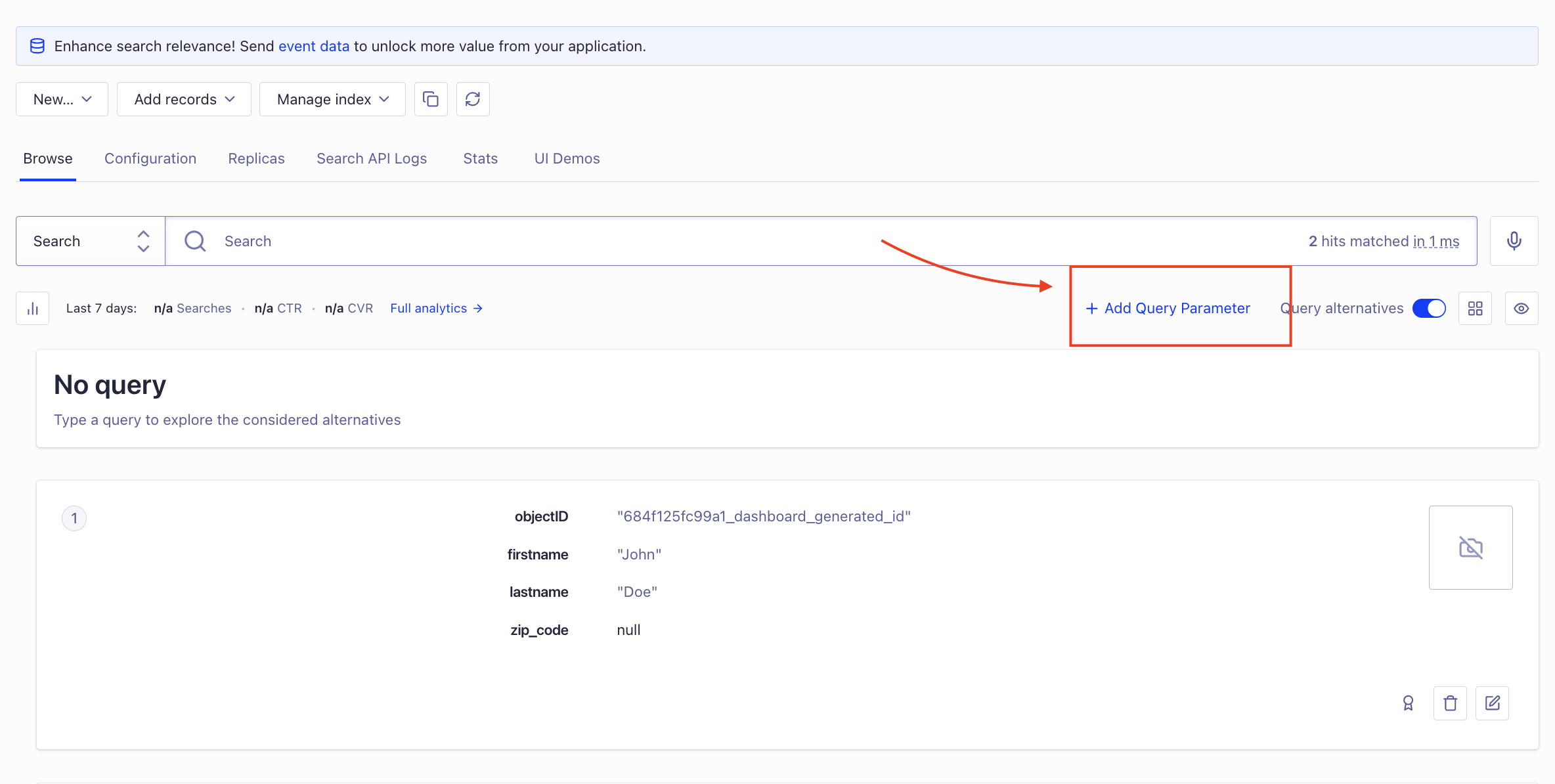Switch to grid display layout icon
The width and height of the screenshot is (1555, 784).
point(1475,309)
